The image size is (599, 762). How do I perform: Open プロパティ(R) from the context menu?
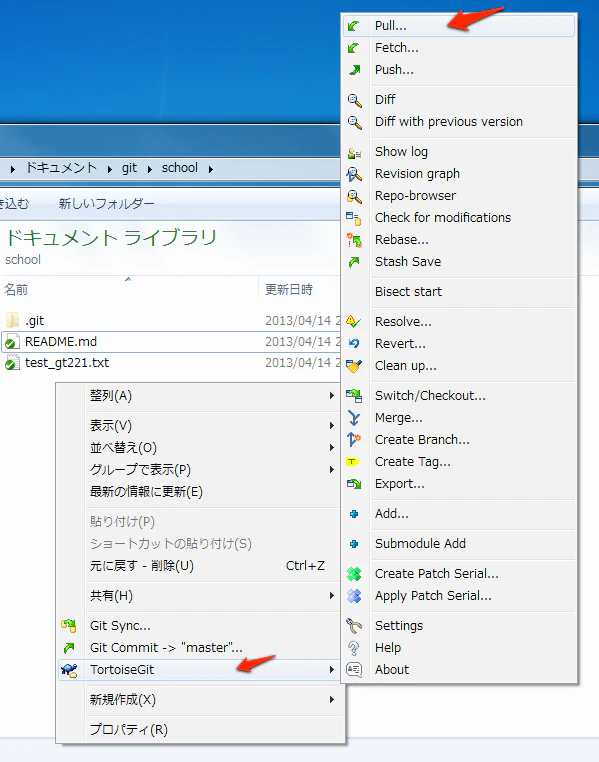tap(199, 729)
